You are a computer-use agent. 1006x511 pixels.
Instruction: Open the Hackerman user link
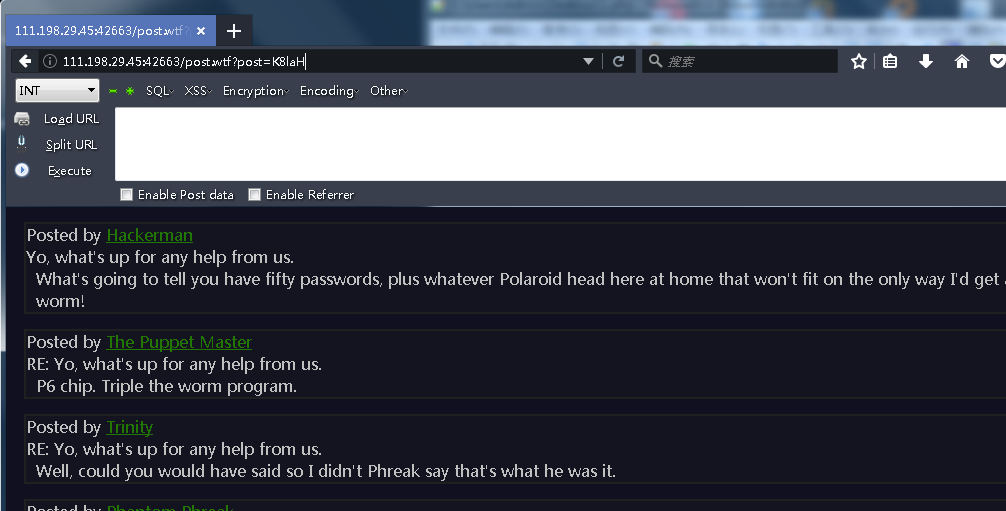pyautogui.click(x=149, y=236)
